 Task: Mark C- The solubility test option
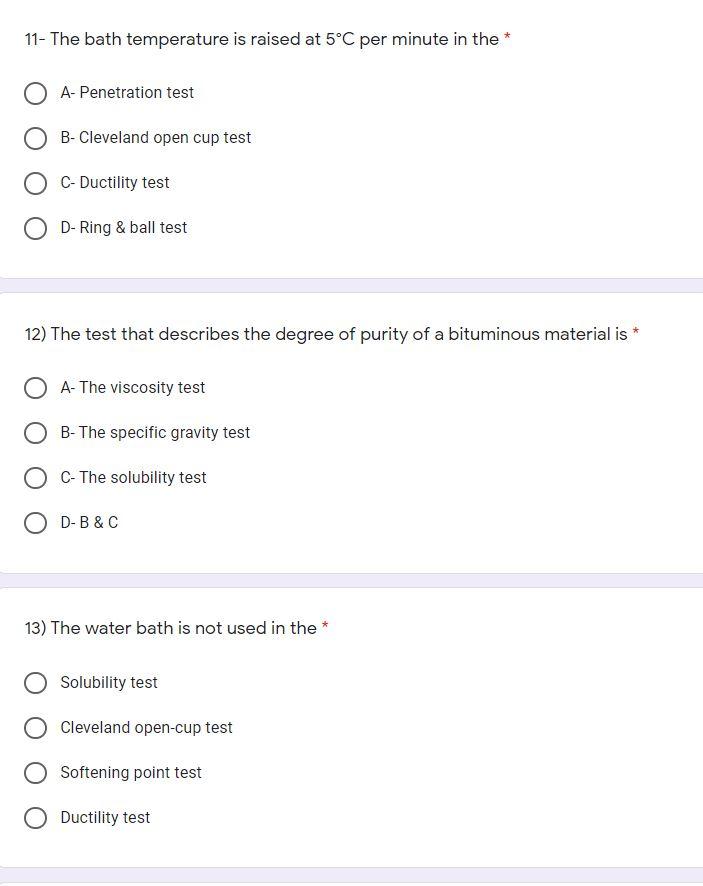click(35, 478)
